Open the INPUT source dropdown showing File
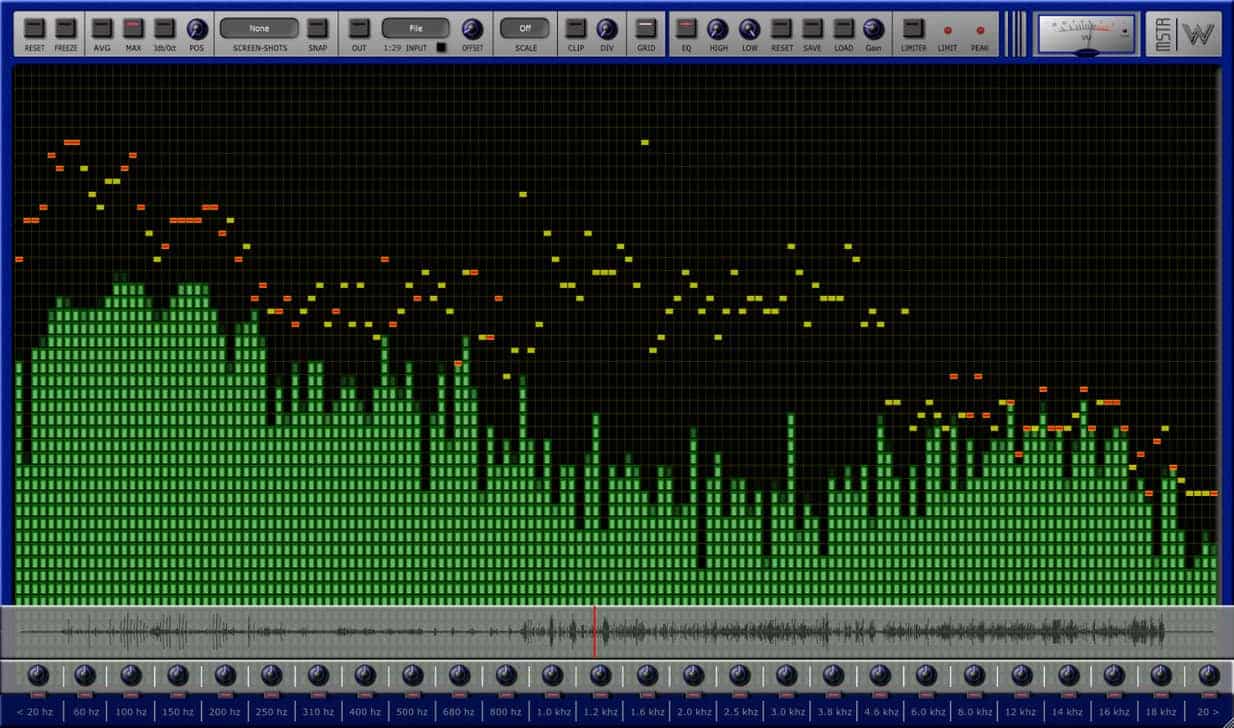Screen dimensions: 1234x728 [415, 28]
